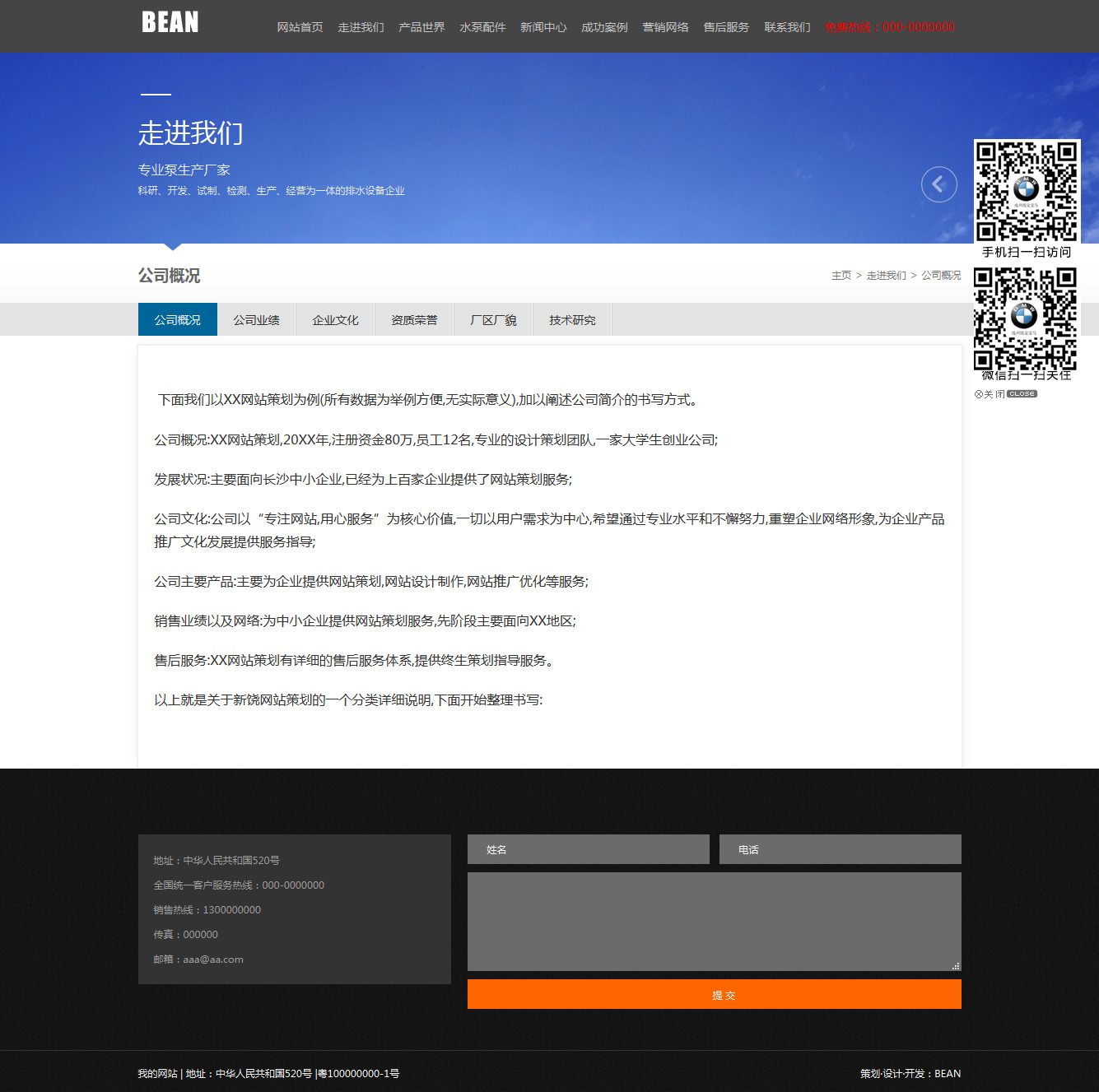The image size is (1099, 1092).
Task: Switch to the 企业文化 tab
Action: (335, 320)
